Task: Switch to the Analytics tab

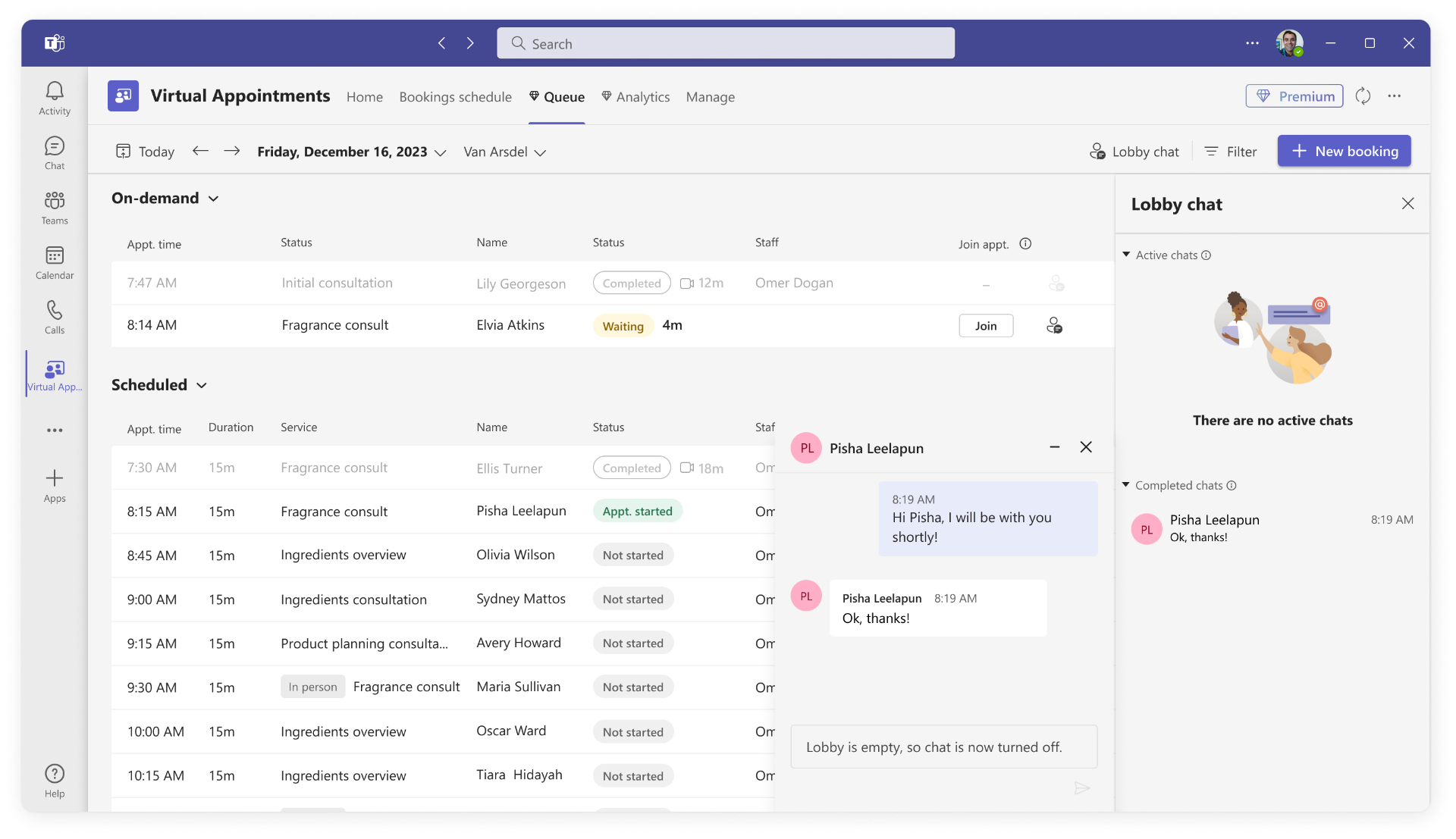Action: point(635,97)
